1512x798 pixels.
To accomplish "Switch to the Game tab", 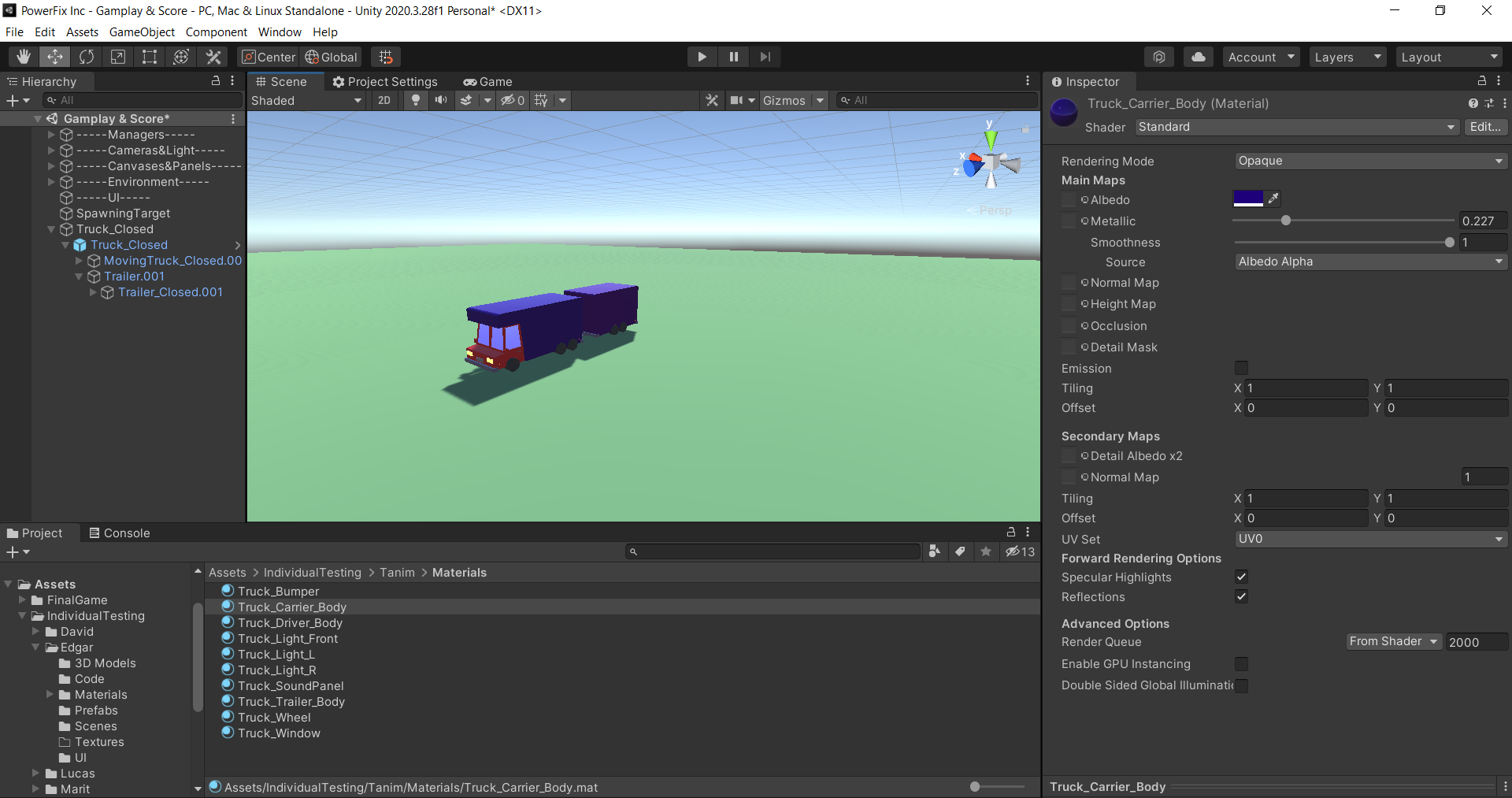I will pyautogui.click(x=487, y=81).
